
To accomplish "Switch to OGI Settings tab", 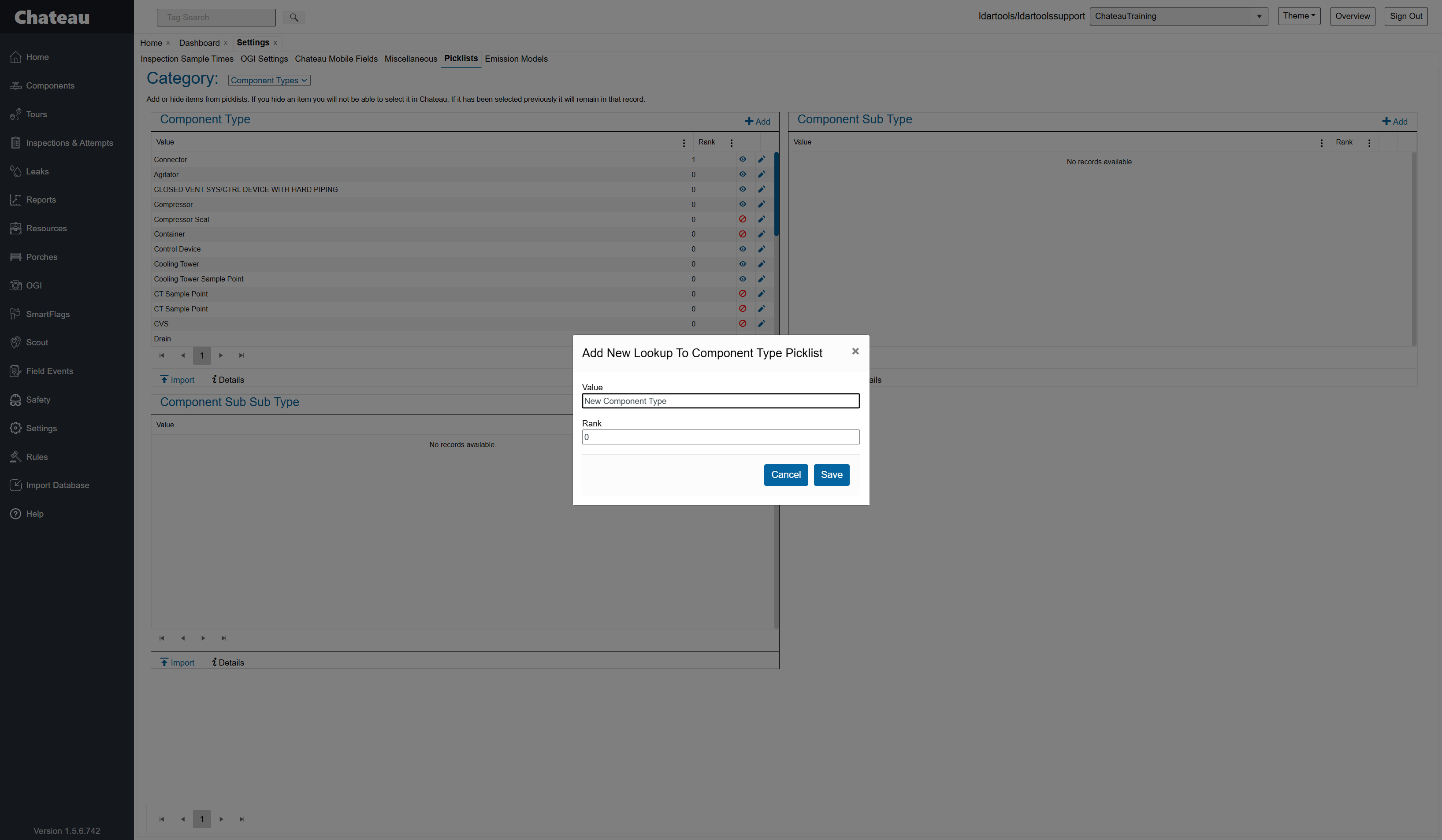I will click(x=264, y=59).
